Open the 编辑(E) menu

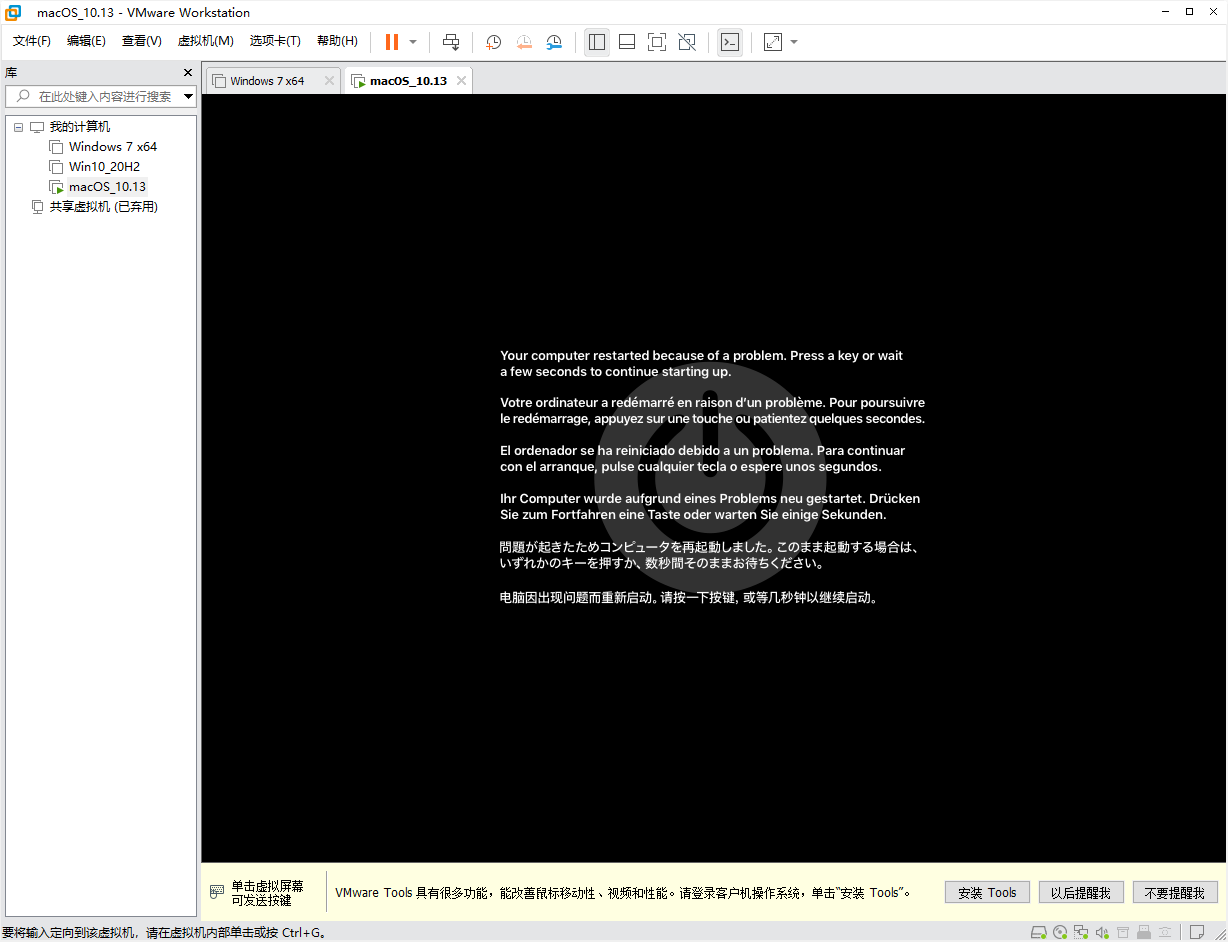pyautogui.click(x=86, y=41)
